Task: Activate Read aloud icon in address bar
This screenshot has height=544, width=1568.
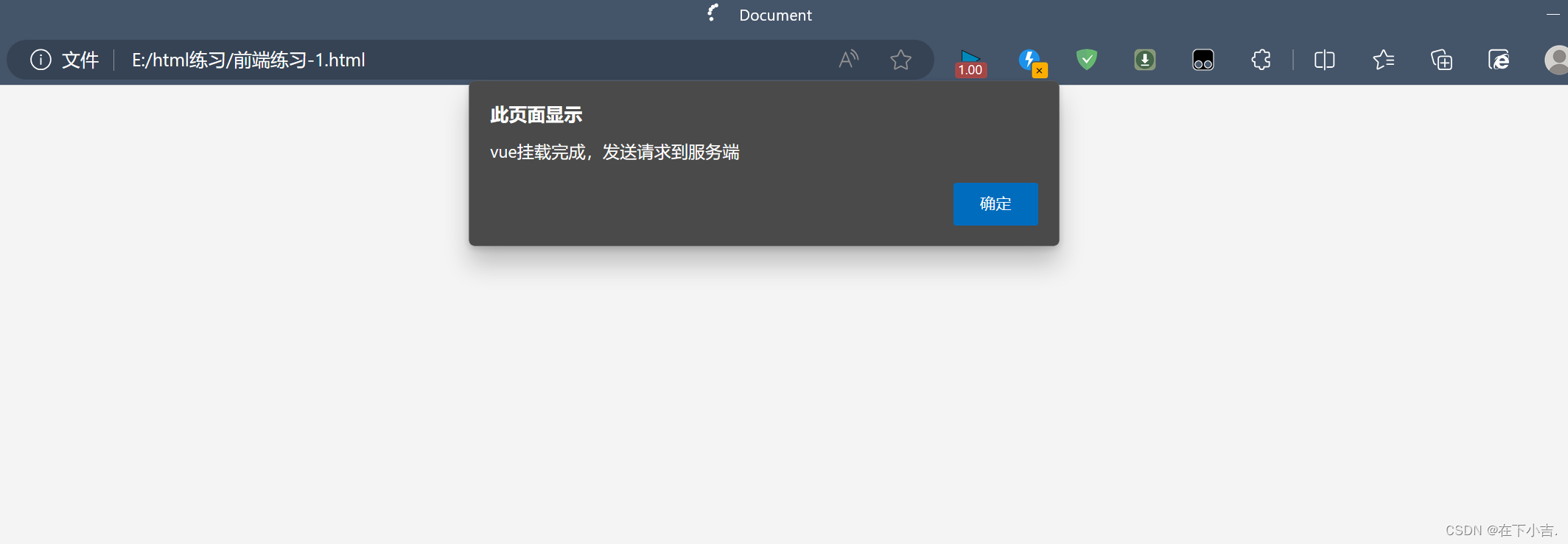Action: pyautogui.click(x=849, y=60)
